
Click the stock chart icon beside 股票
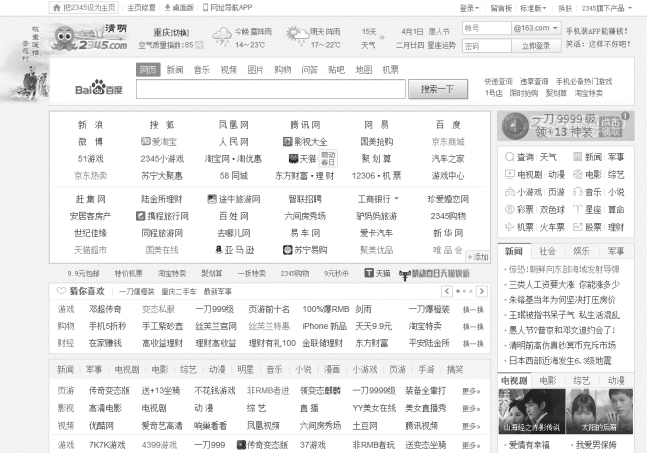pos(578,227)
